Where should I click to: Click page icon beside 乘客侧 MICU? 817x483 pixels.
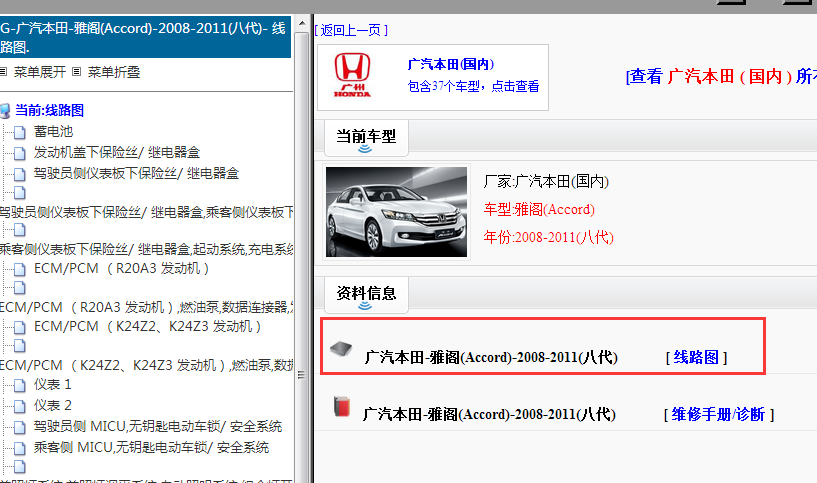coord(20,448)
